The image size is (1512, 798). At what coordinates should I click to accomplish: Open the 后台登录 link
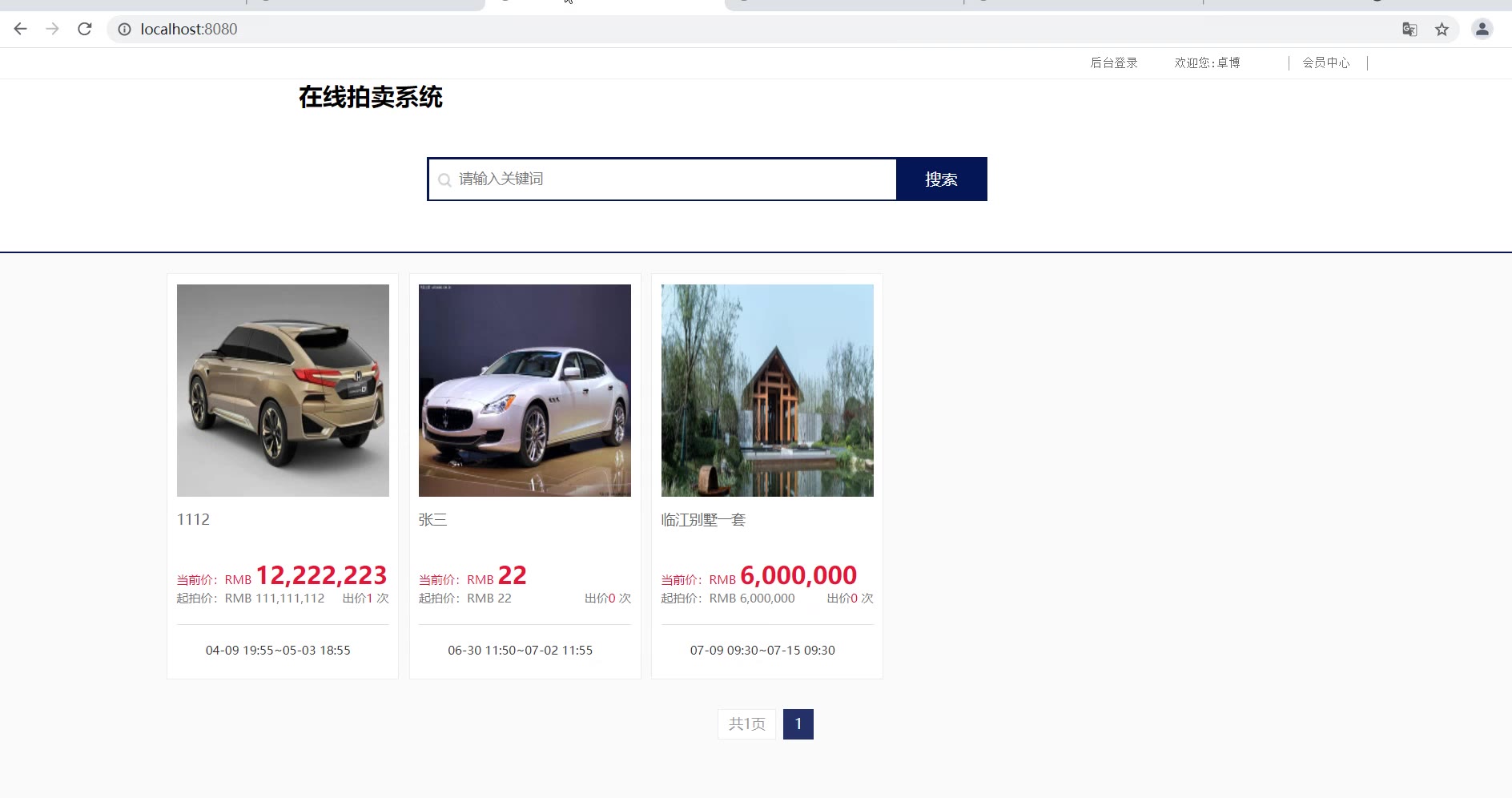pyautogui.click(x=1114, y=62)
